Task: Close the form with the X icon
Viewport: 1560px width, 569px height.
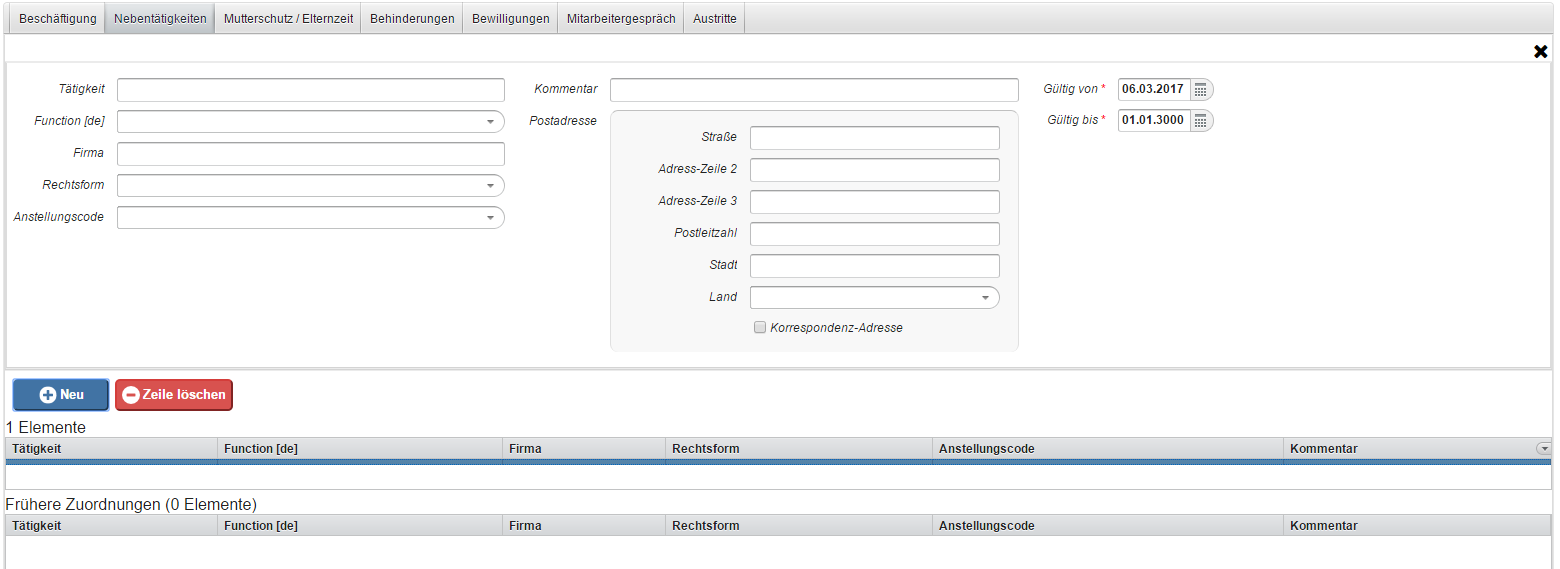Action: (1540, 51)
